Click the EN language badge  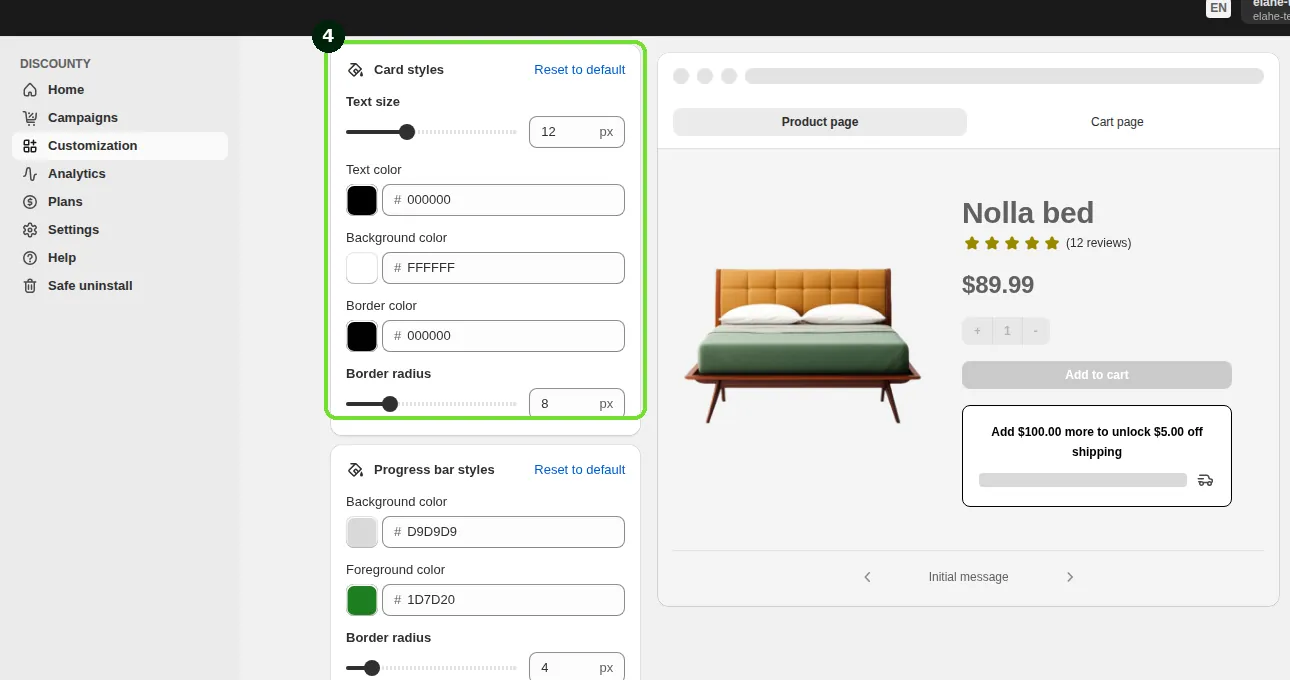[1218, 8]
